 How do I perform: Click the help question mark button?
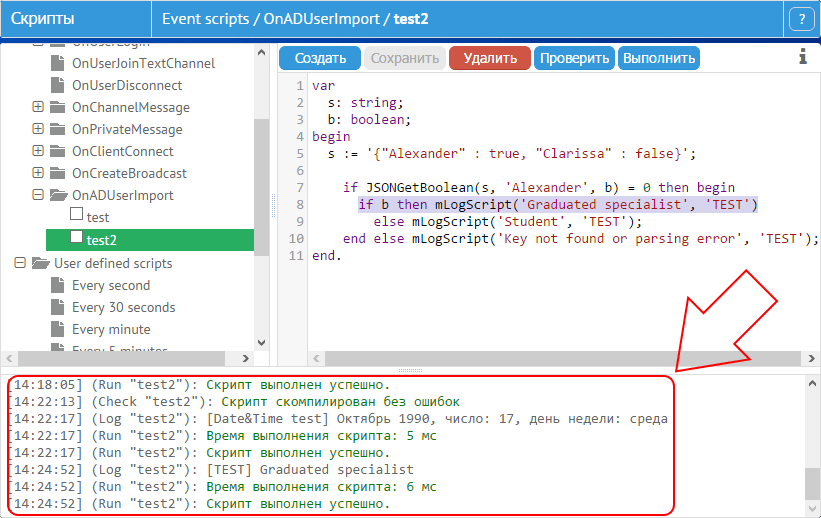[801, 19]
